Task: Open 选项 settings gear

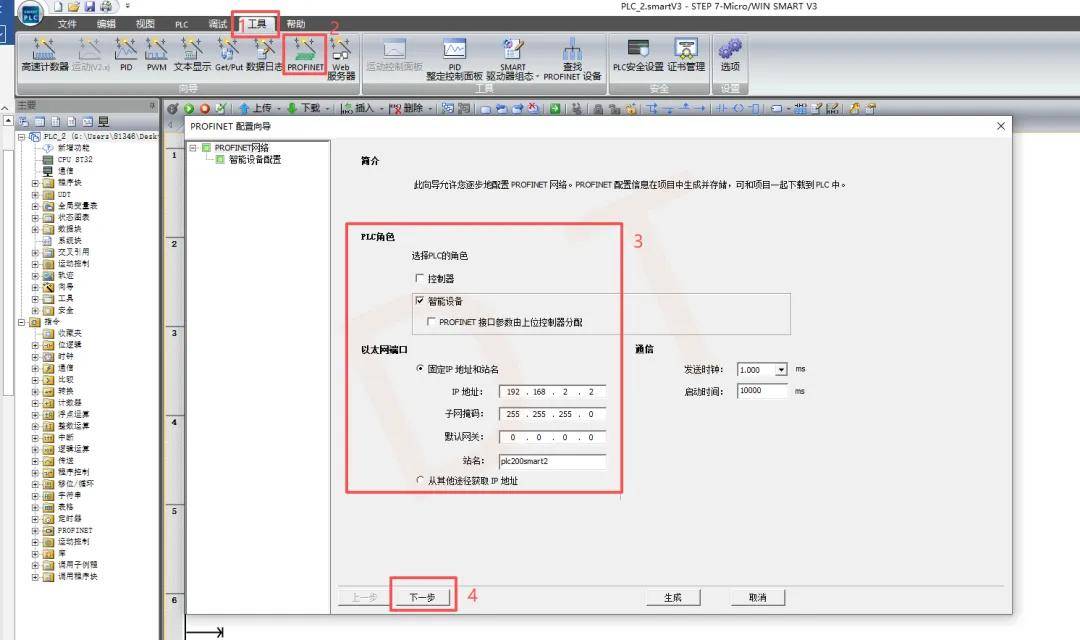Action: click(730, 54)
